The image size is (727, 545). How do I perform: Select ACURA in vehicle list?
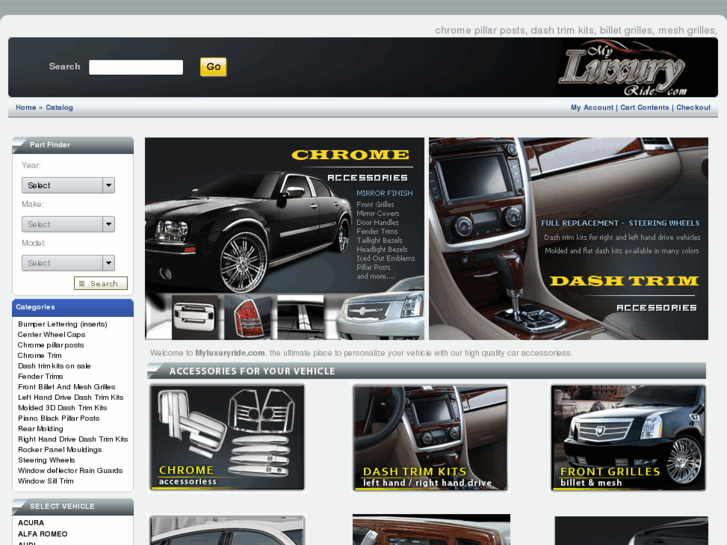coord(31,523)
